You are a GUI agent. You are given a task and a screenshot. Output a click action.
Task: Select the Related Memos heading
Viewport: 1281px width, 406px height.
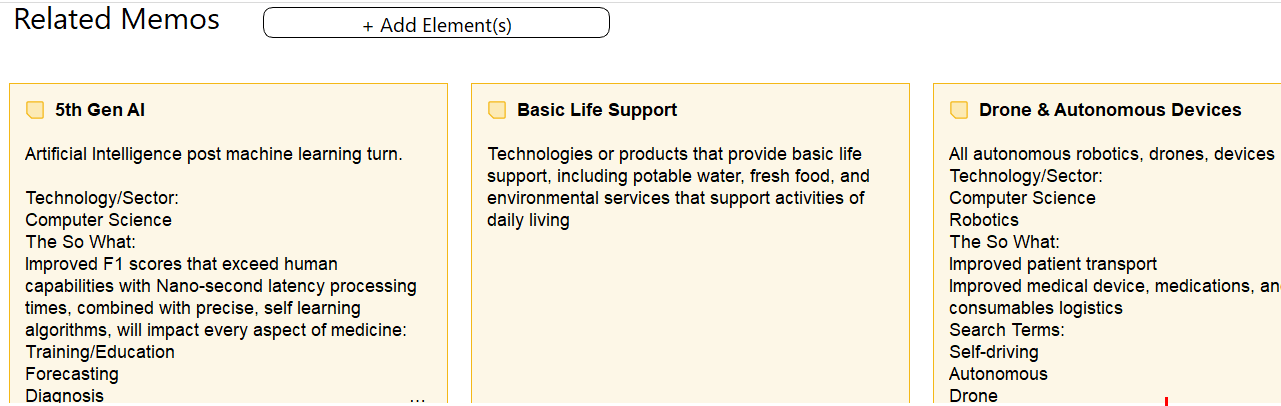tap(117, 19)
